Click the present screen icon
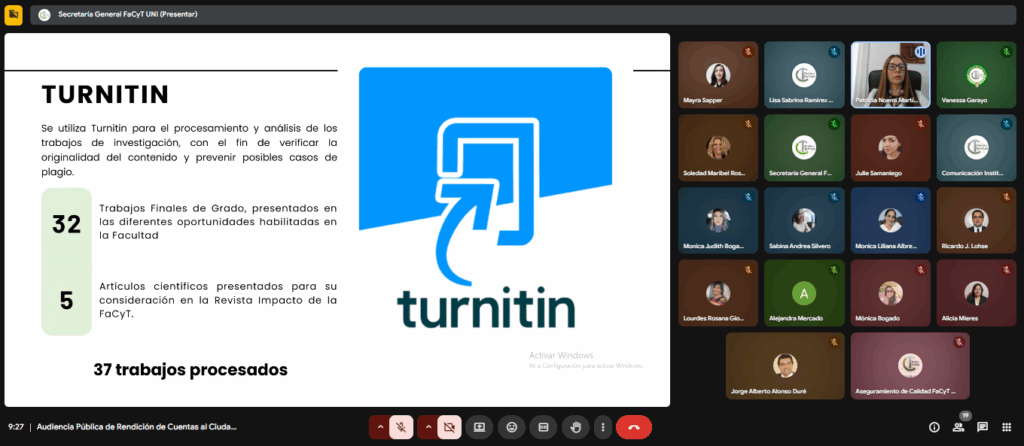 click(x=479, y=427)
